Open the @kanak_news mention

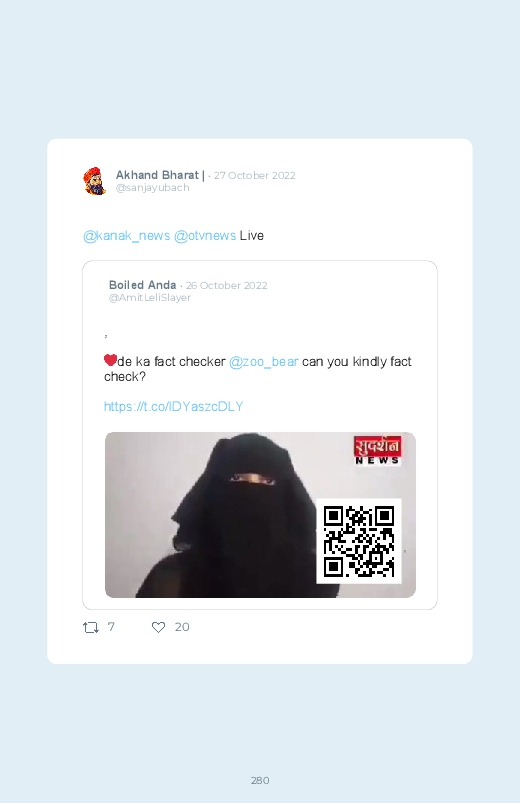point(127,236)
